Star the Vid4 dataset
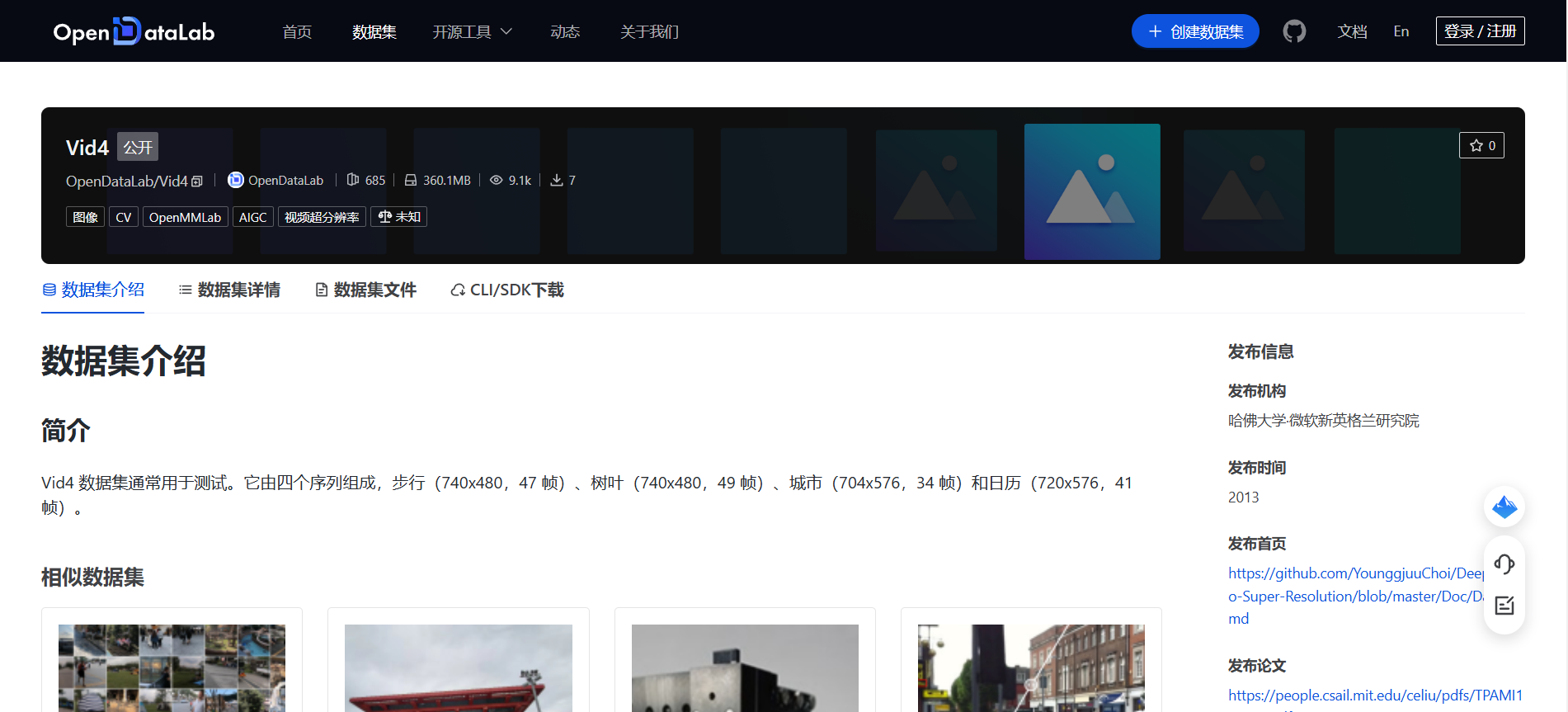 (1481, 145)
